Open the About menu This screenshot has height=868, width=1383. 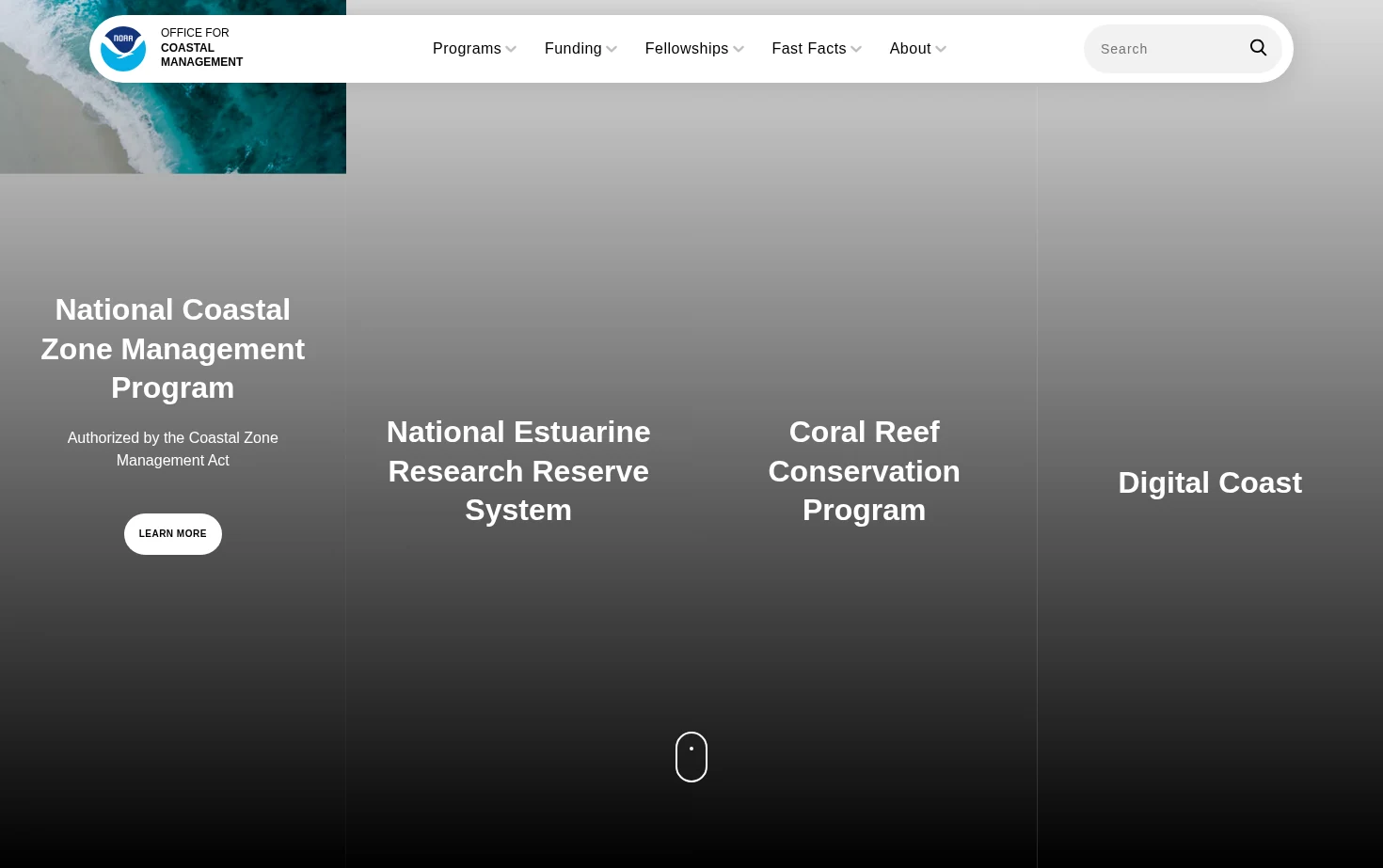click(918, 49)
